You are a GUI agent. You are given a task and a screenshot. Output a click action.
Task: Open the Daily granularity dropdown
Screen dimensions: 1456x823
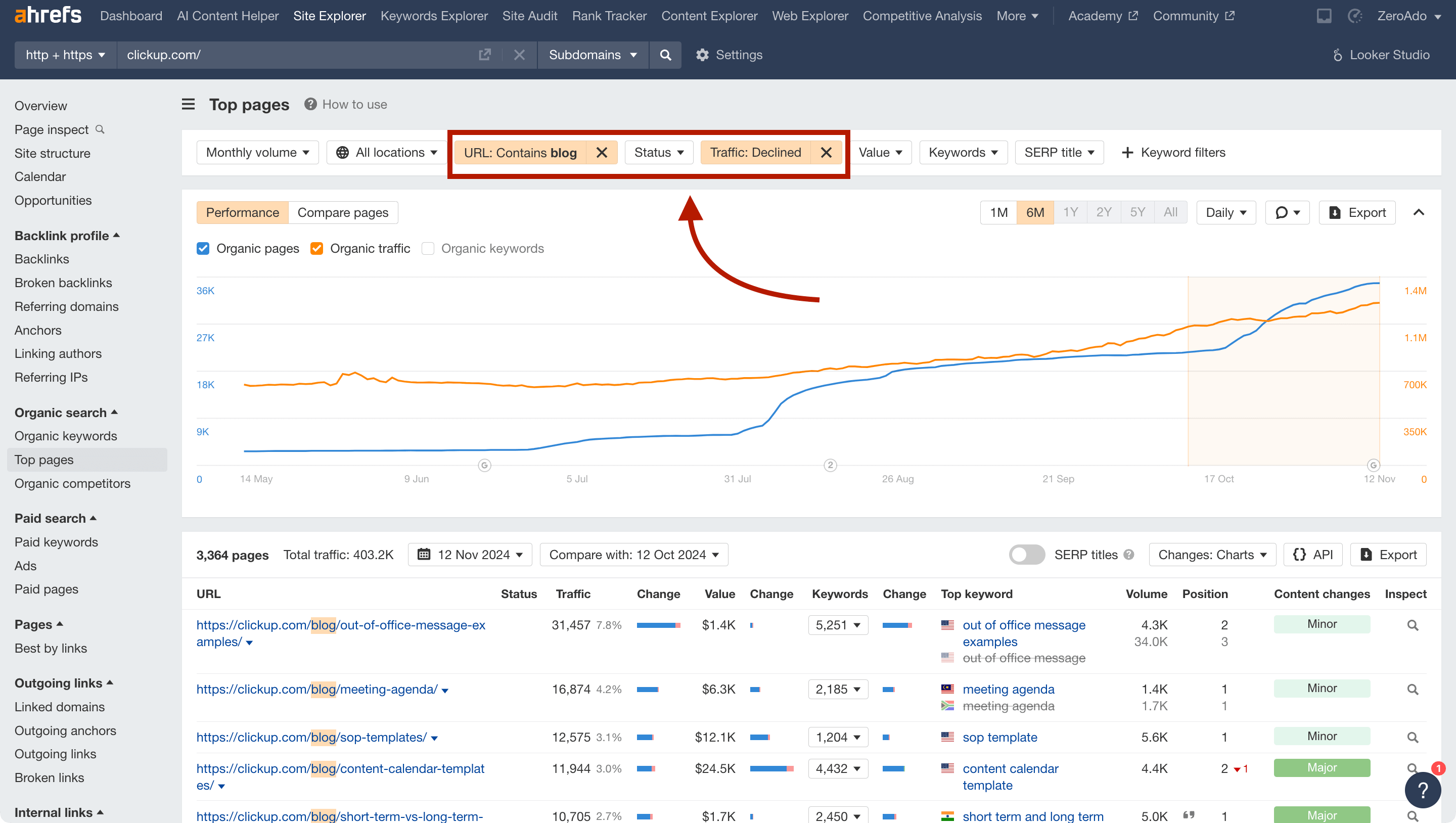[1225, 212]
